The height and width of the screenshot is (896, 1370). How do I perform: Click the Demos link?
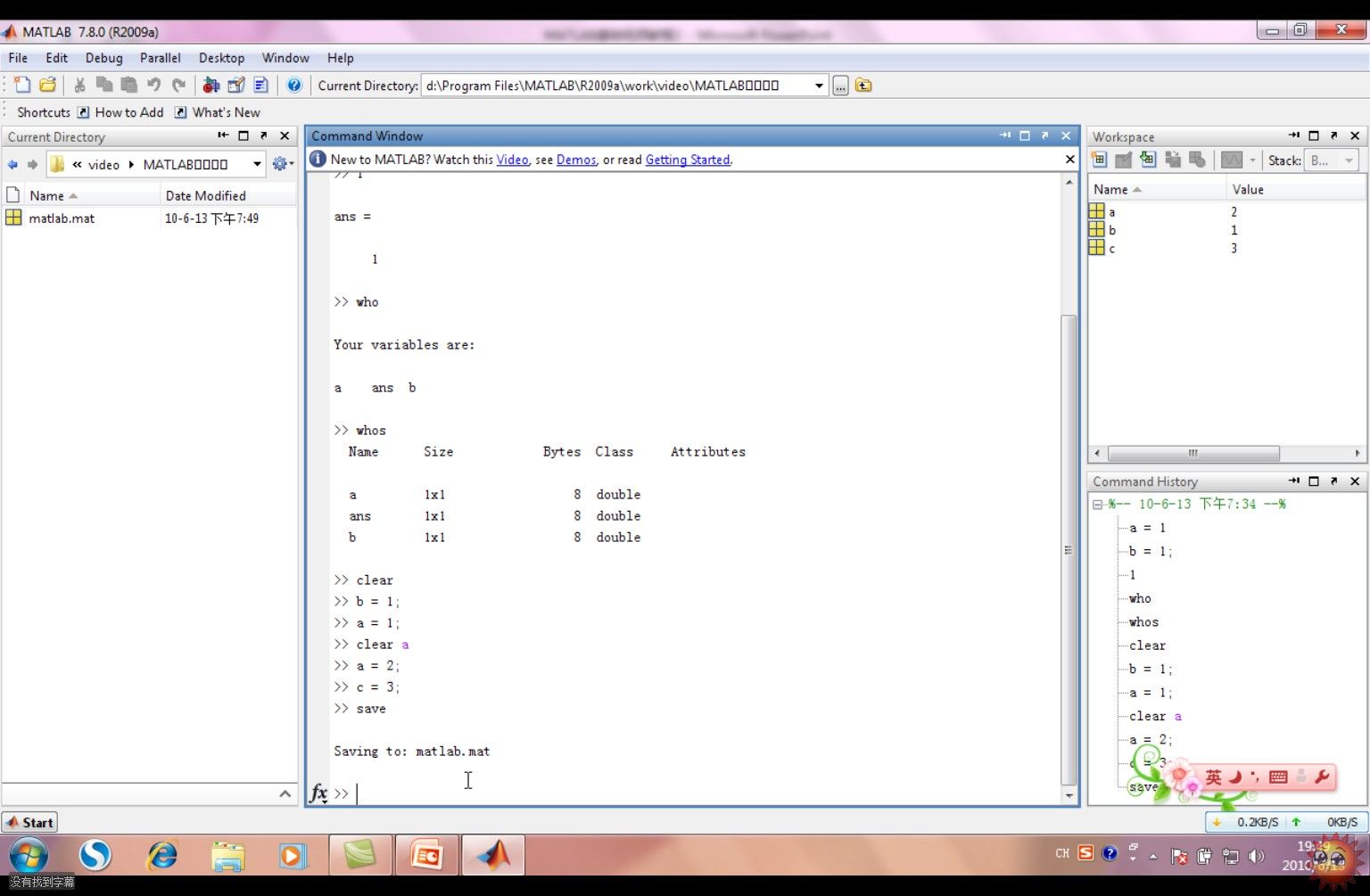(x=576, y=160)
